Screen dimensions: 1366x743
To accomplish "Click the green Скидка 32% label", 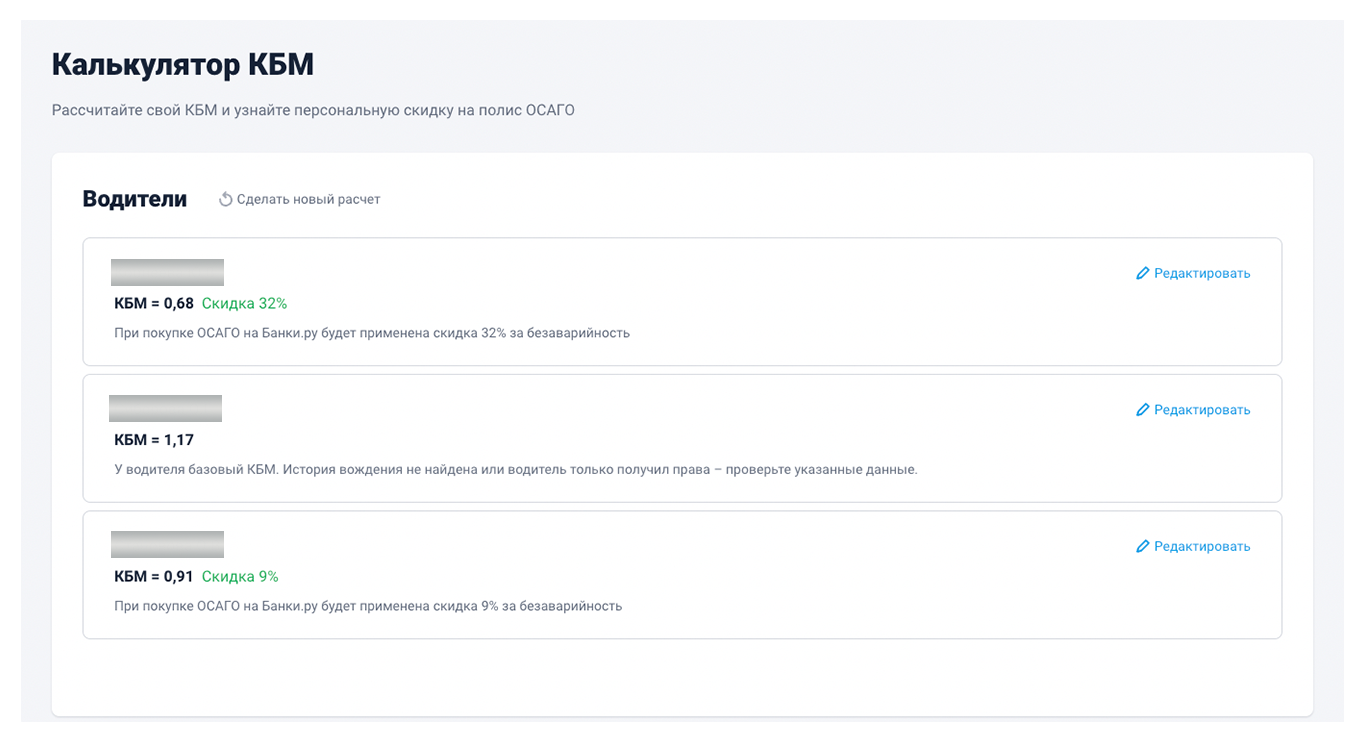I will pyautogui.click(x=244, y=303).
